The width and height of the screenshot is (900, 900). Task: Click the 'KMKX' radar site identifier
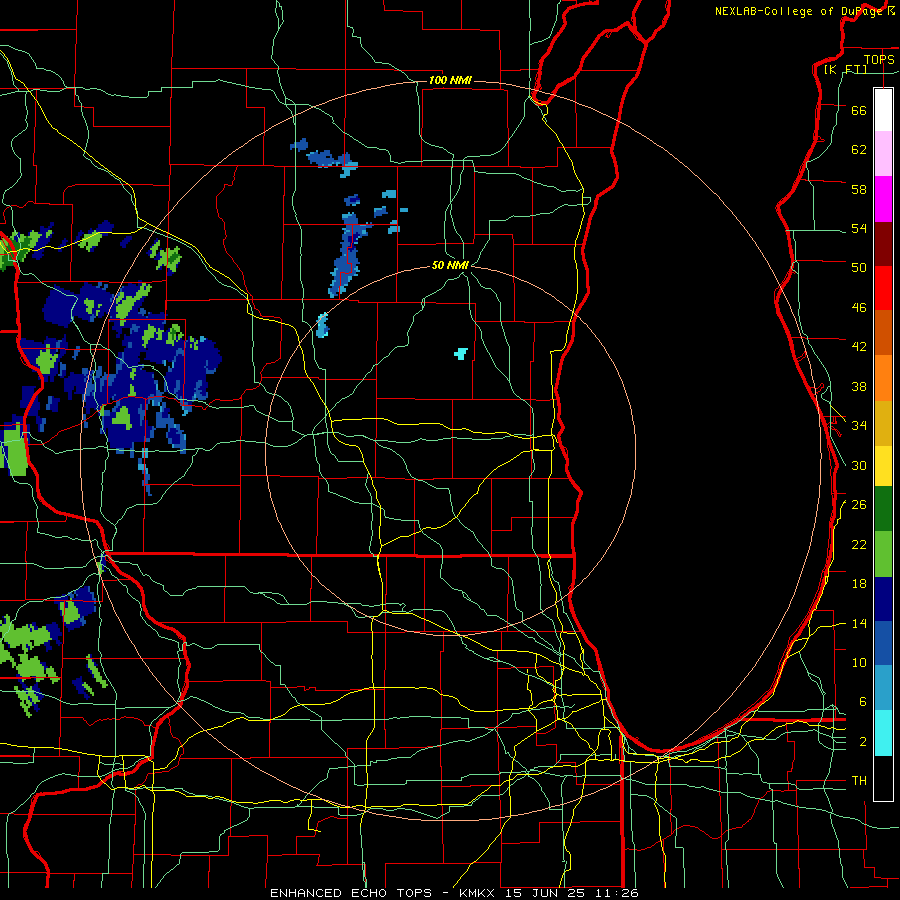tap(479, 893)
